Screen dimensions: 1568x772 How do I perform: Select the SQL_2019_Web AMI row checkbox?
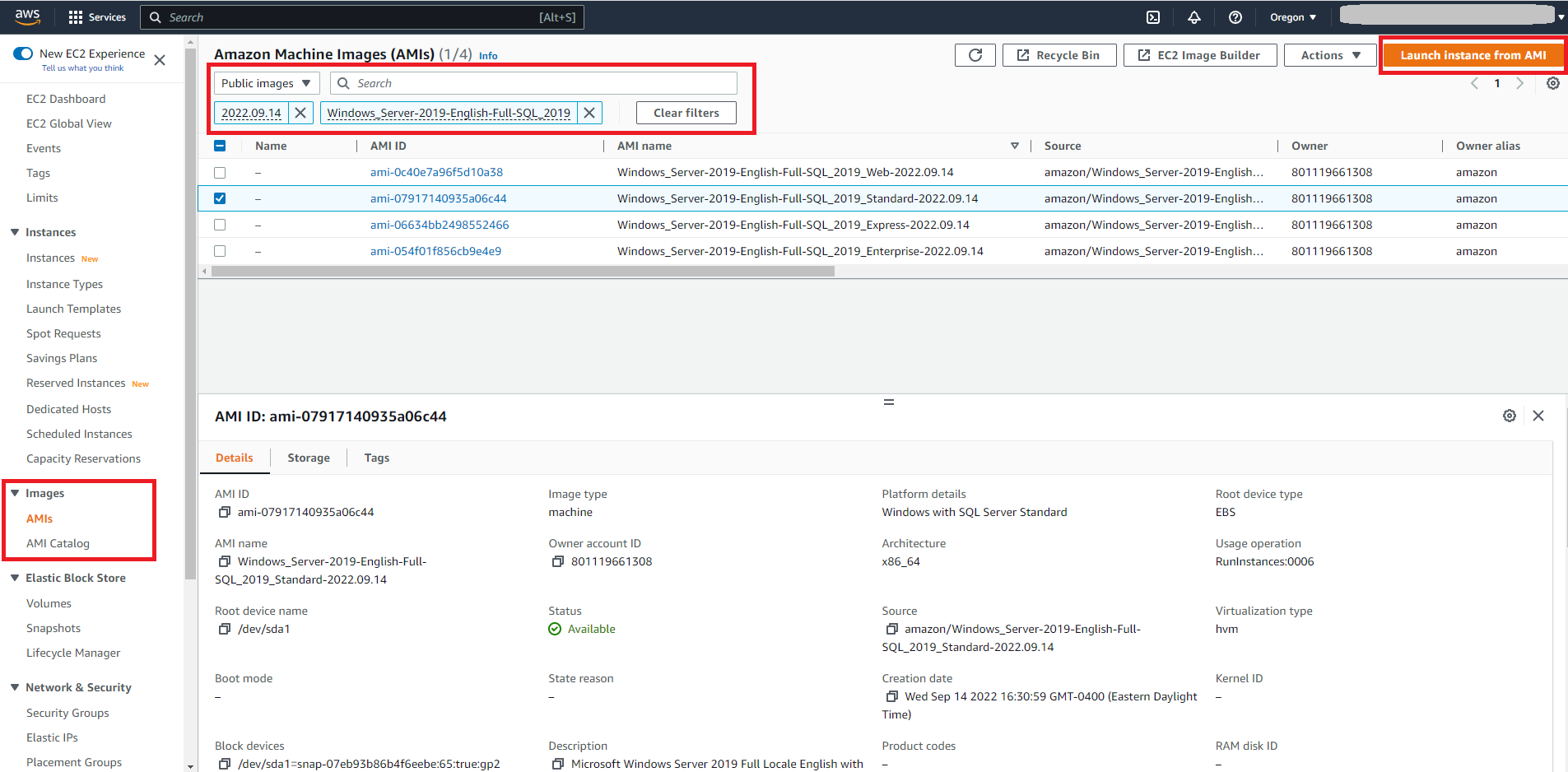[220, 172]
